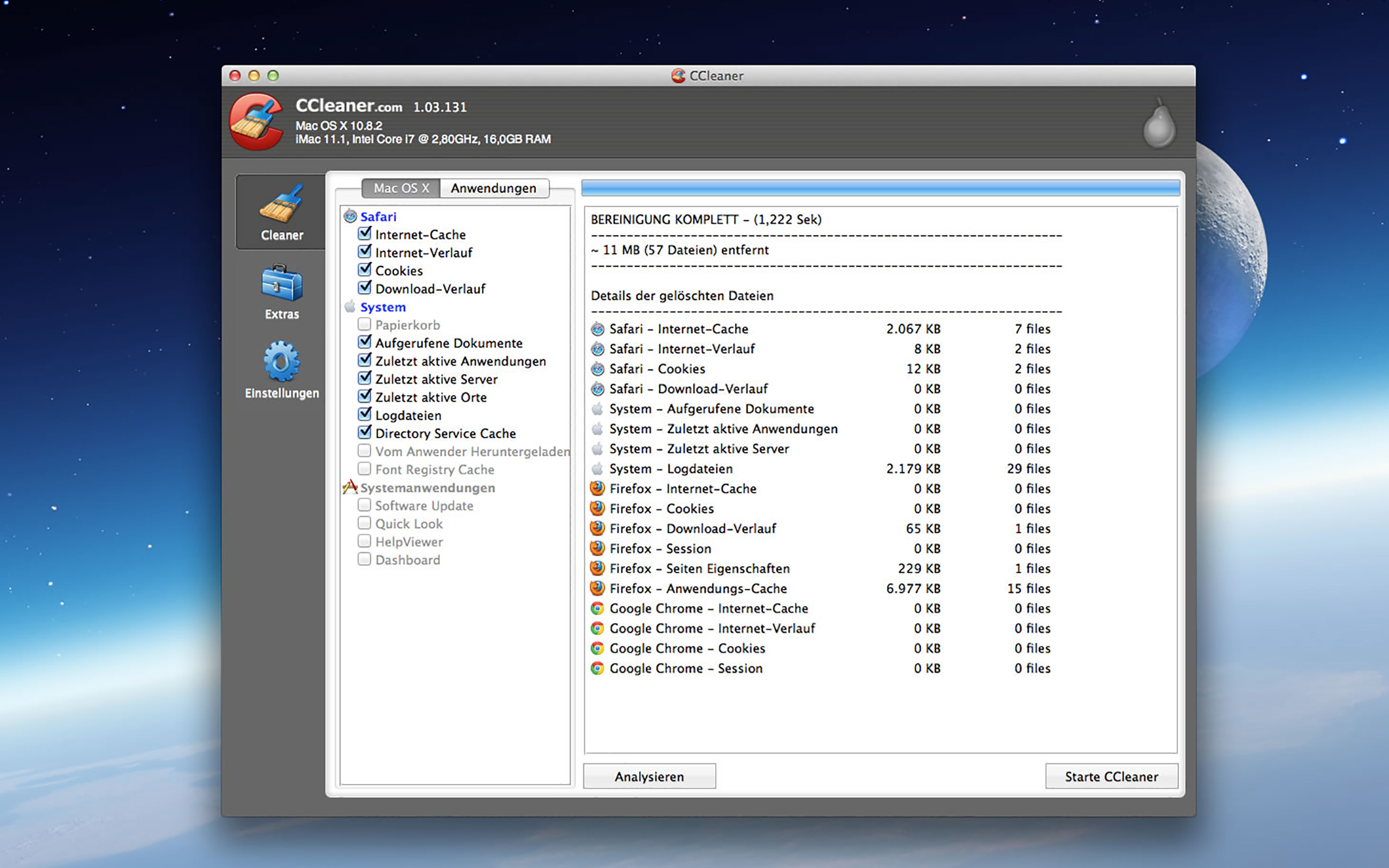Click Firefox icon of Anwendungs-Cache result
Viewport: 1389px width, 868px height.
tap(597, 589)
